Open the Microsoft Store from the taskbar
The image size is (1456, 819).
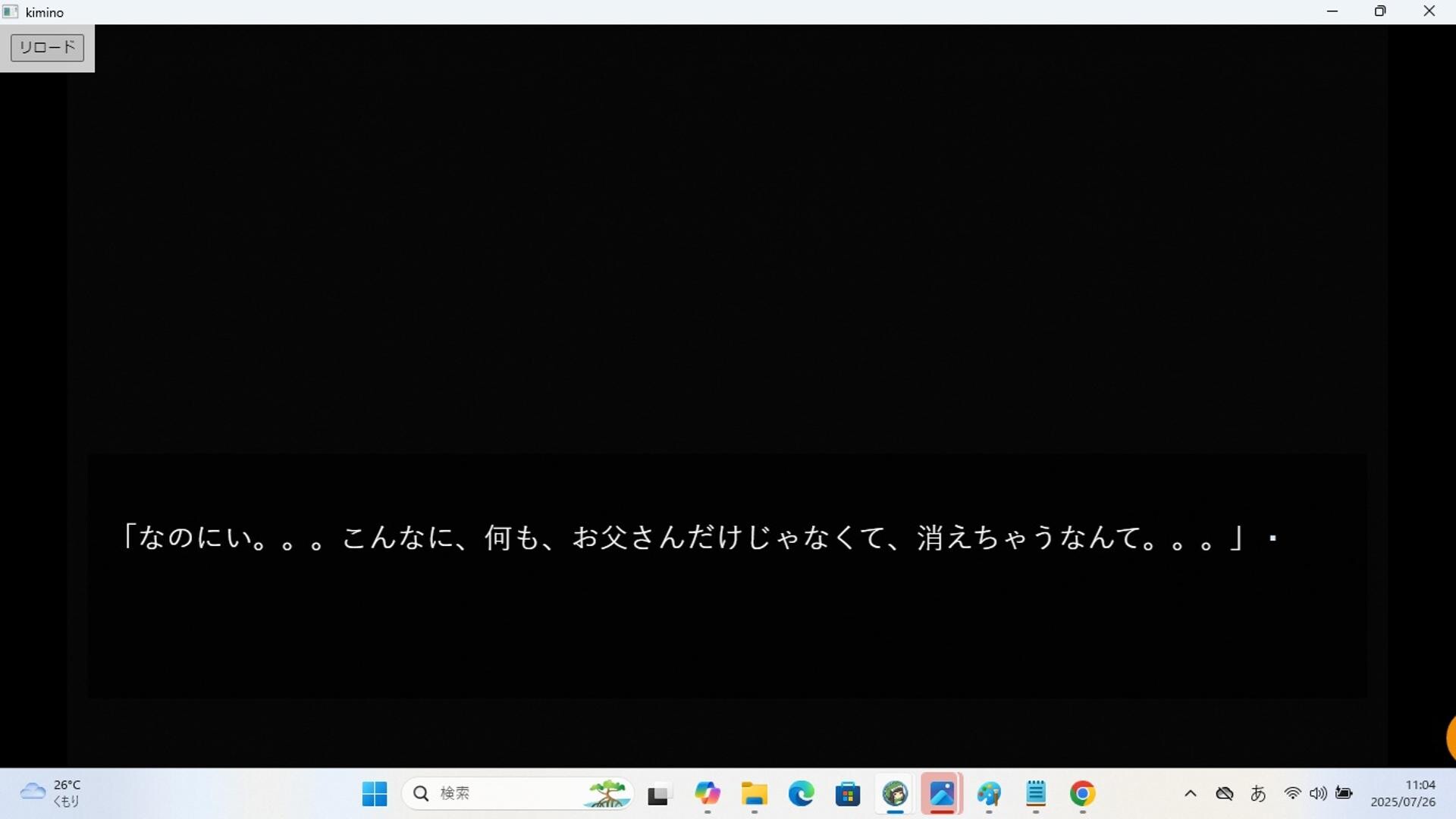(x=848, y=794)
